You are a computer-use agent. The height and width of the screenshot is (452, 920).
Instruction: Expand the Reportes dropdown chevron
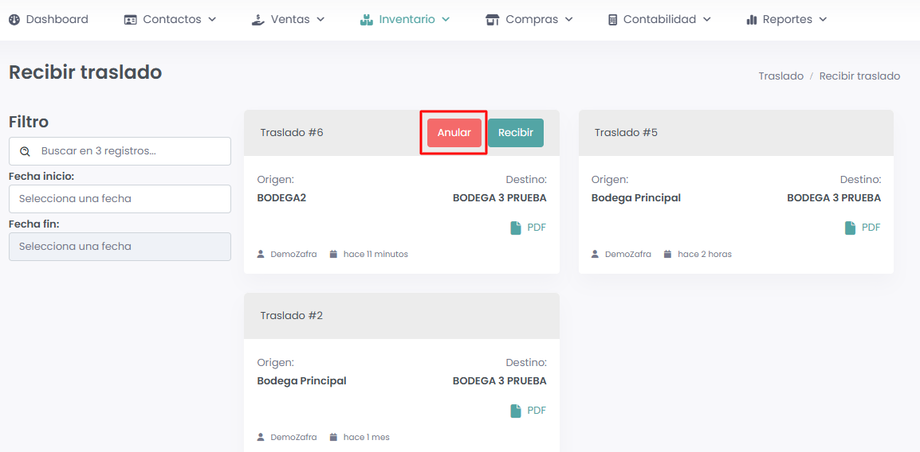823,20
